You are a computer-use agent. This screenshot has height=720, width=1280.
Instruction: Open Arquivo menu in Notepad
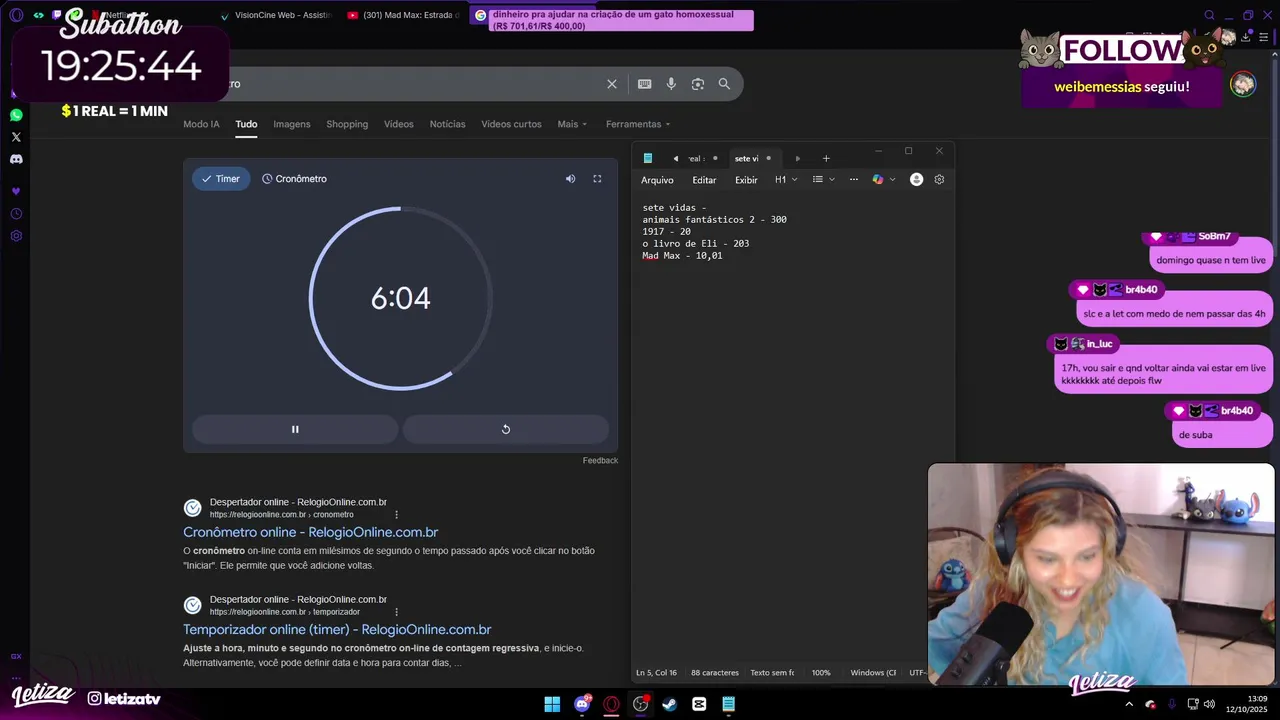pyautogui.click(x=657, y=180)
